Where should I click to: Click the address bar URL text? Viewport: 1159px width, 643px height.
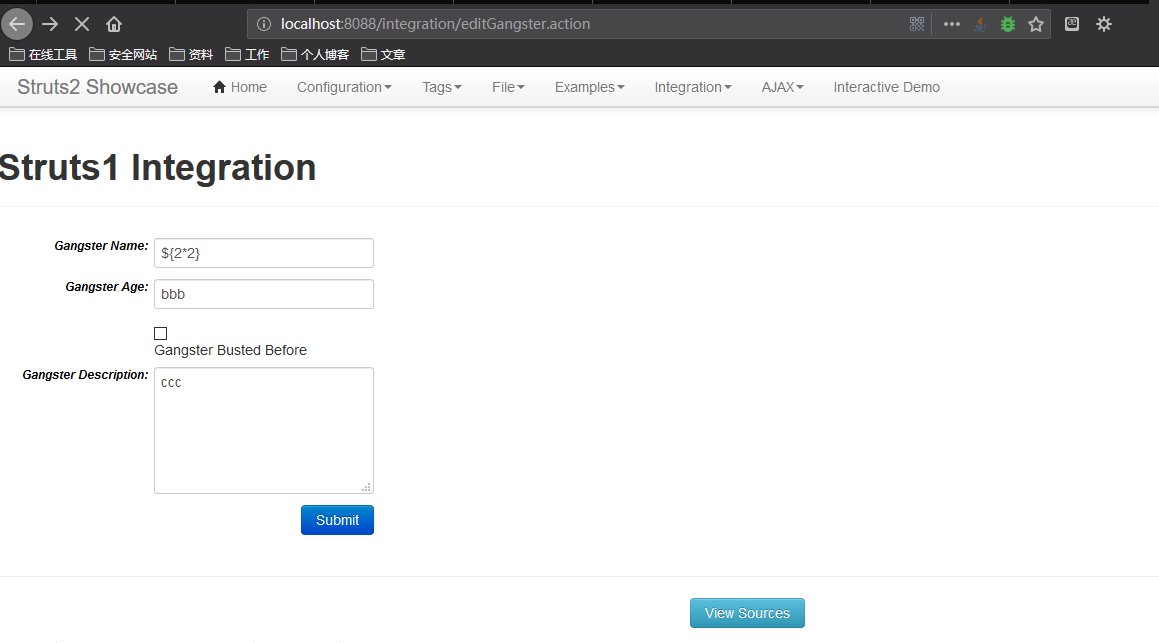pyautogui.click(x=435, y=24)
